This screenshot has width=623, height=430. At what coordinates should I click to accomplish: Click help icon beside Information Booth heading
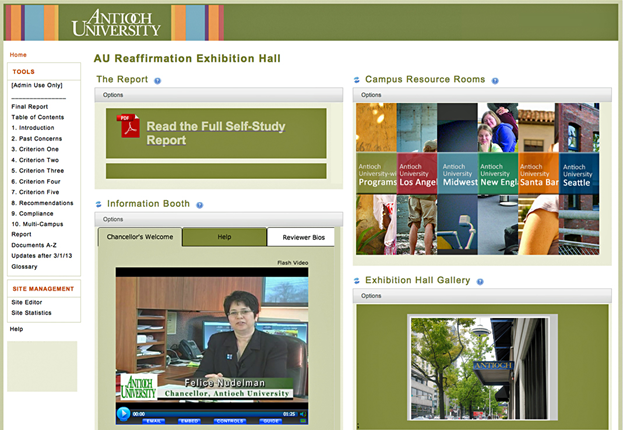tap(199, 205)
